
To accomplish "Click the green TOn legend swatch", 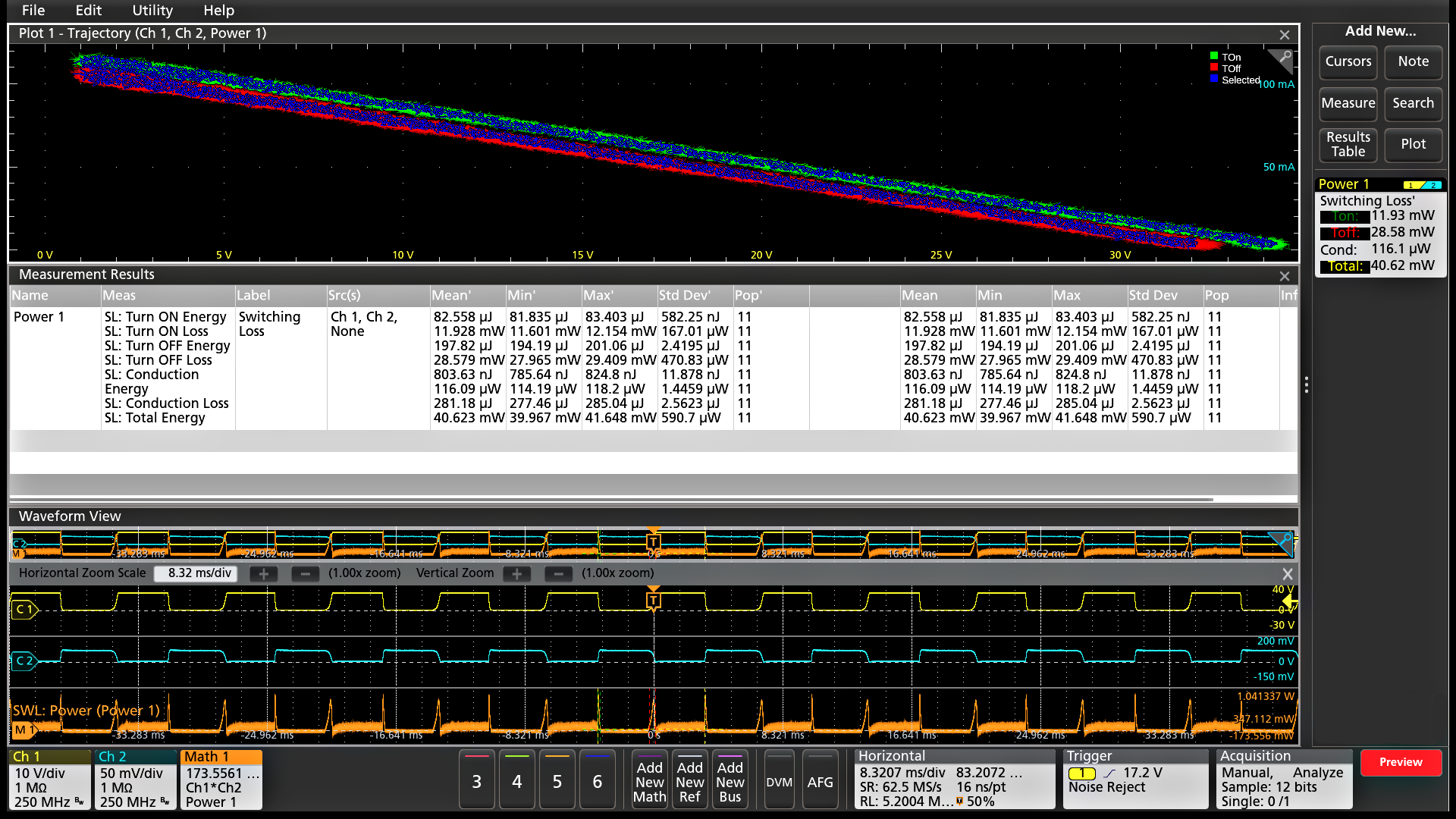I will (x=1214, y=57).
